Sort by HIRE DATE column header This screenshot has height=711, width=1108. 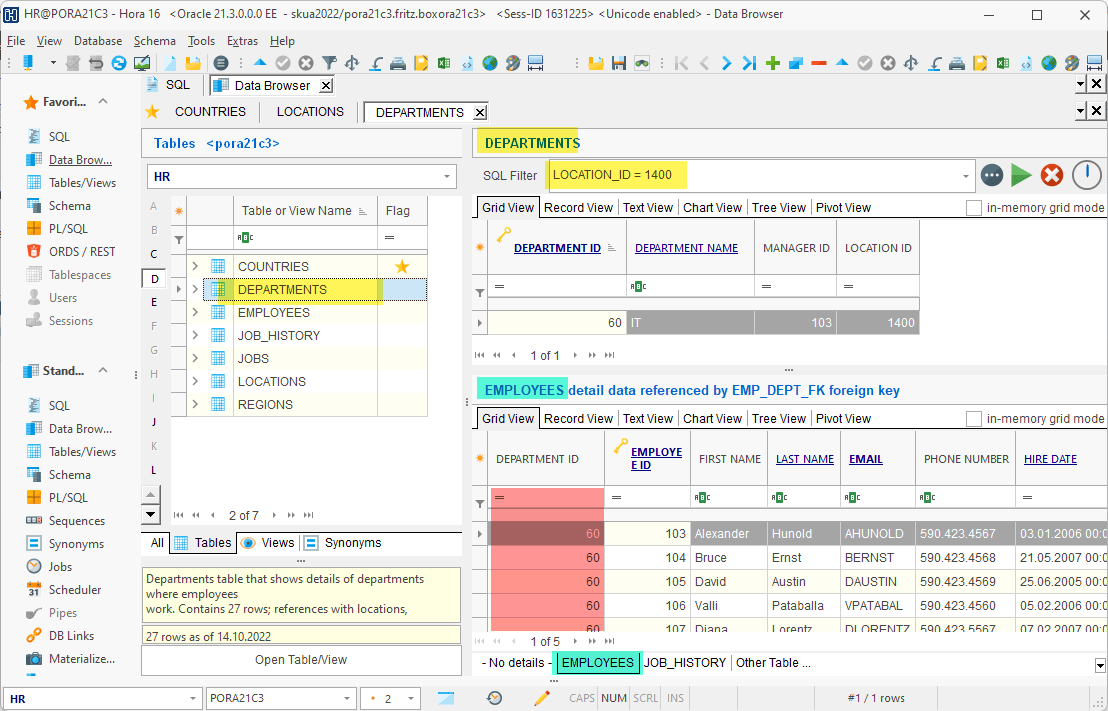pos(1050,459)
